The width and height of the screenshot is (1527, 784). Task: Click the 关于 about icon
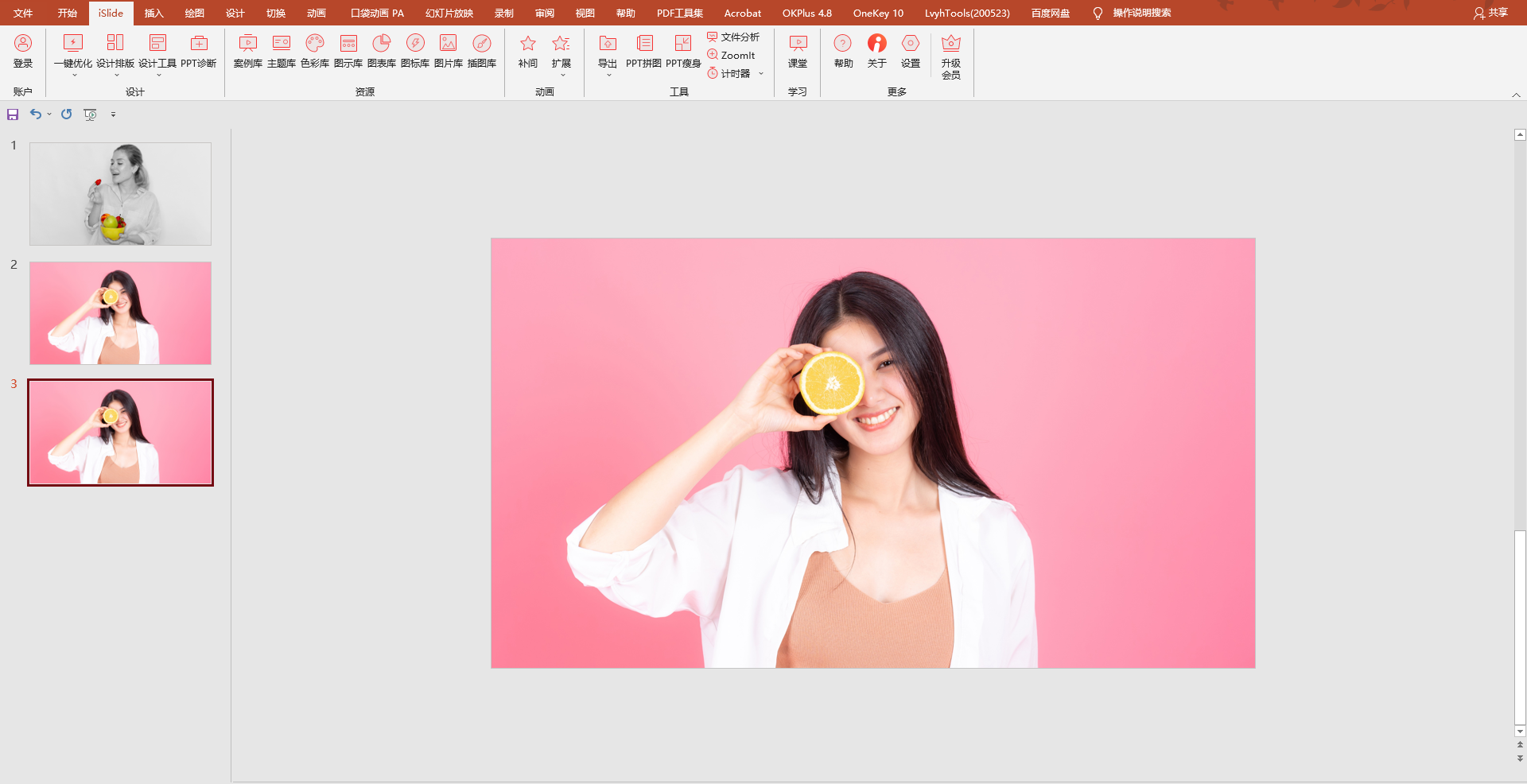(877, 51)
